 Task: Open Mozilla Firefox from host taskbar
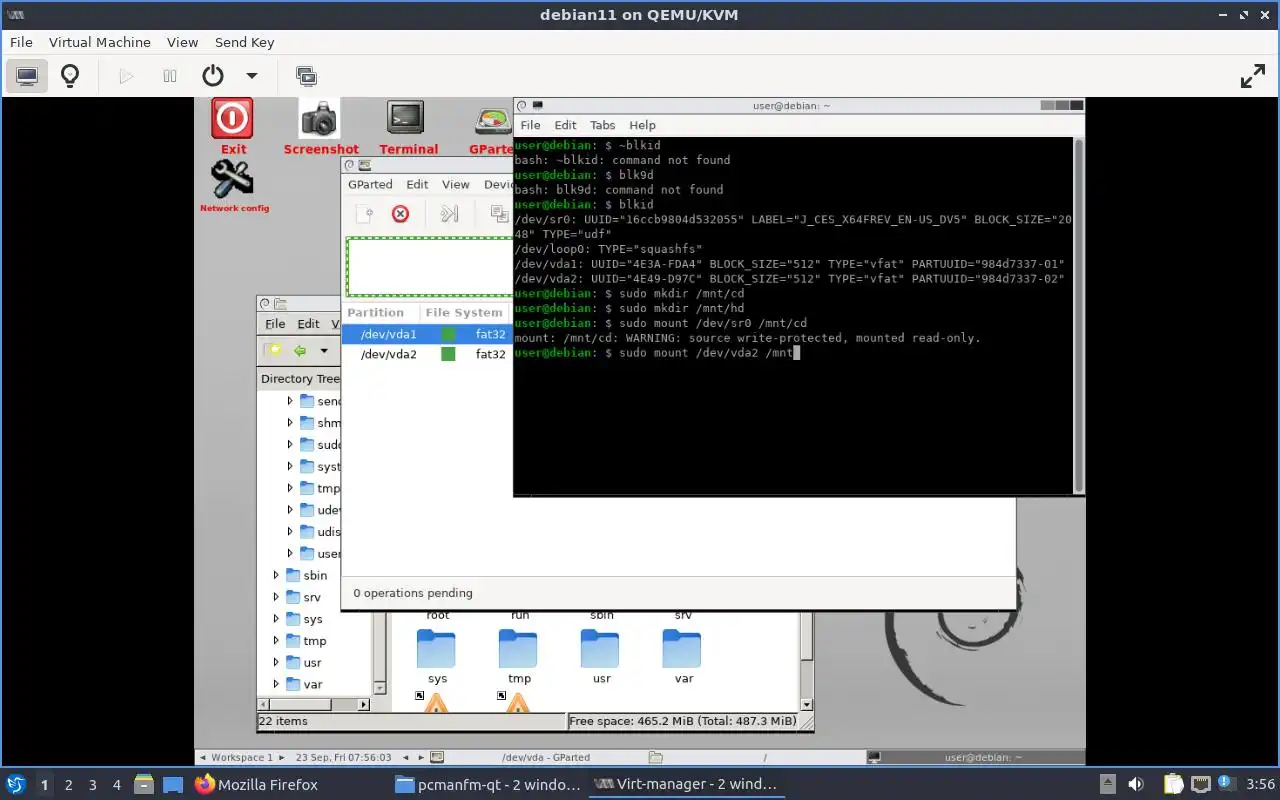(x=256, y=785)
